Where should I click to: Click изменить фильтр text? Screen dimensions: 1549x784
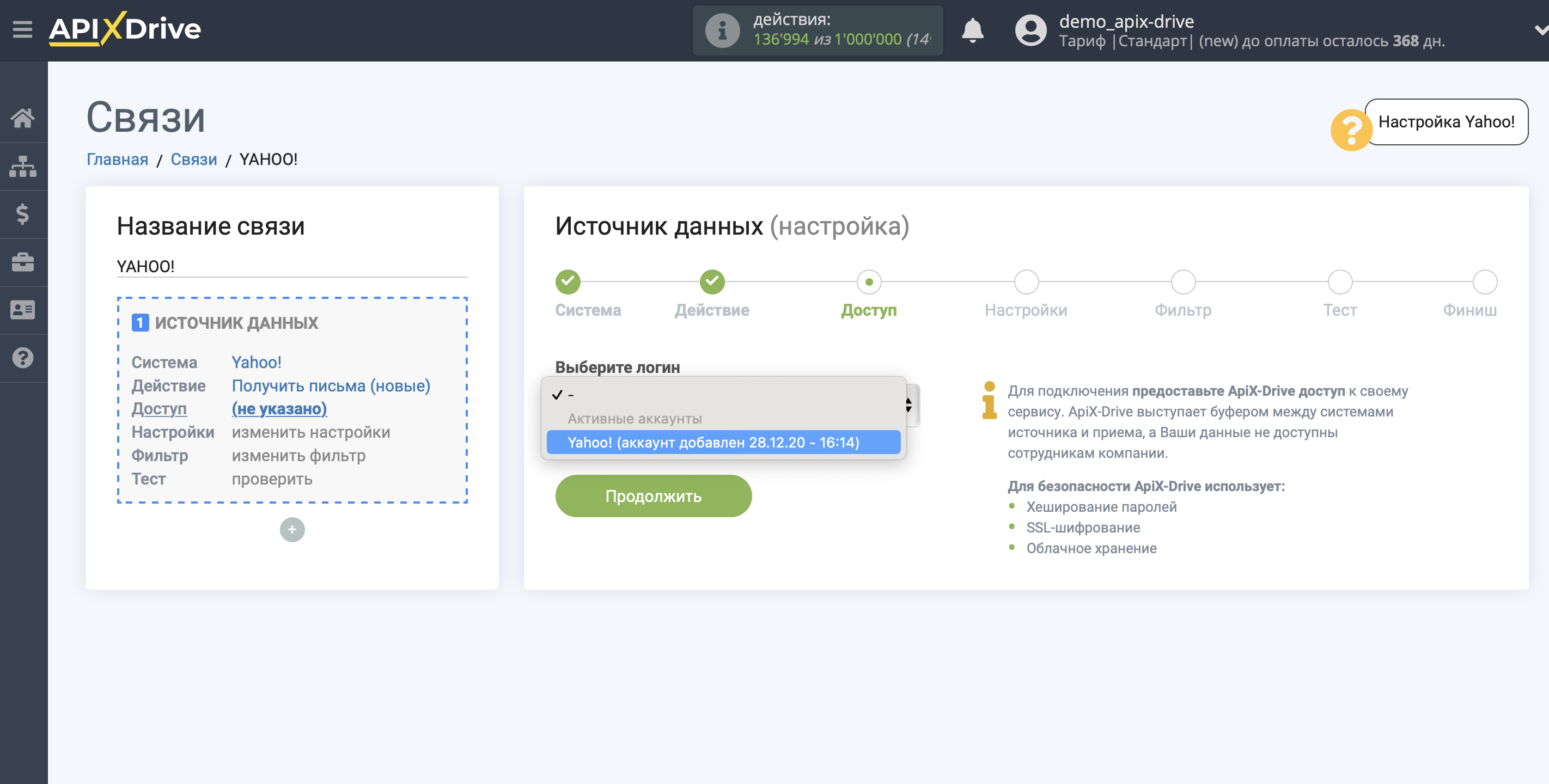pos(298,456)
